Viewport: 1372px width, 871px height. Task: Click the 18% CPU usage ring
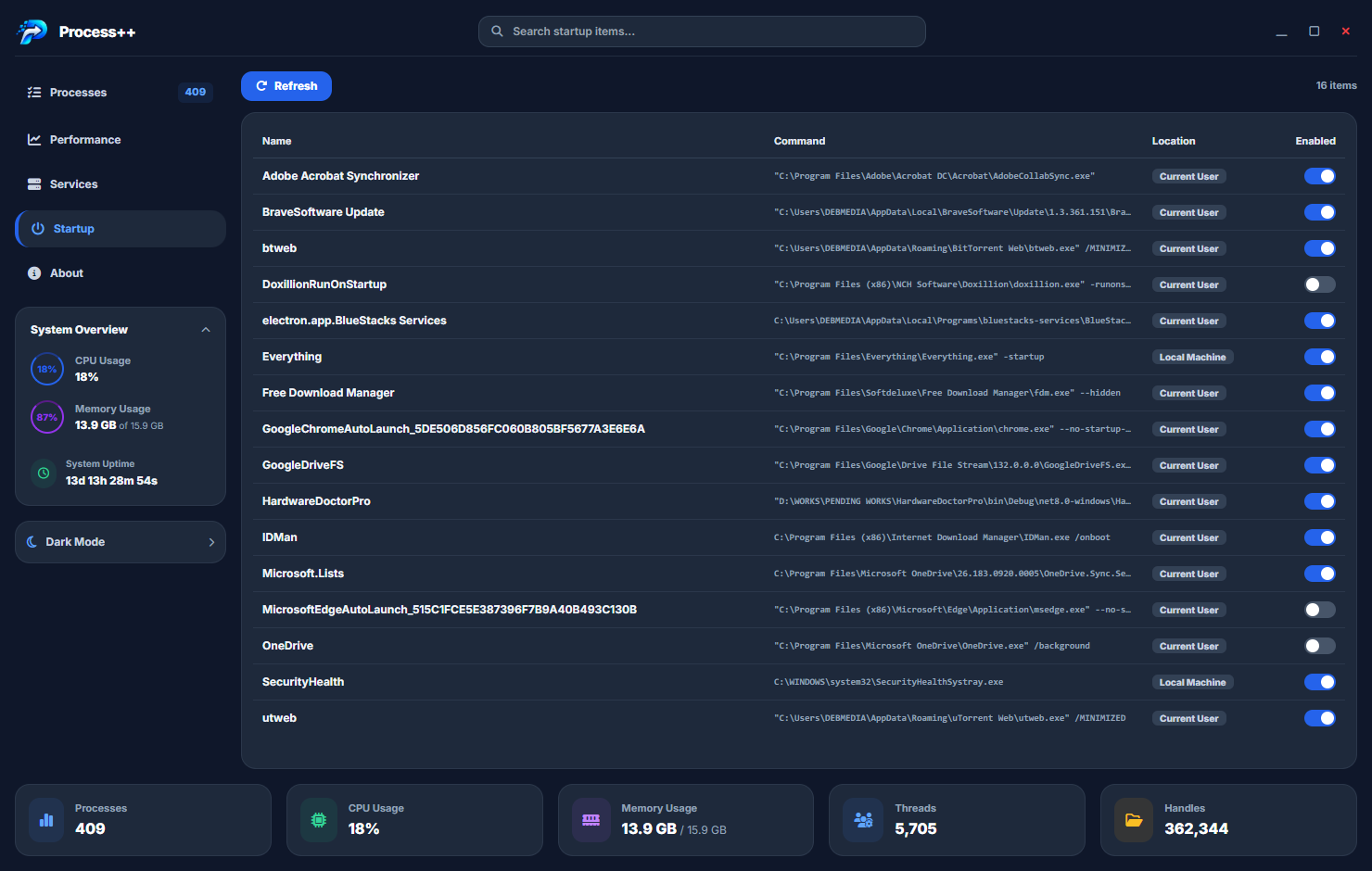click(x=47, y=369)
